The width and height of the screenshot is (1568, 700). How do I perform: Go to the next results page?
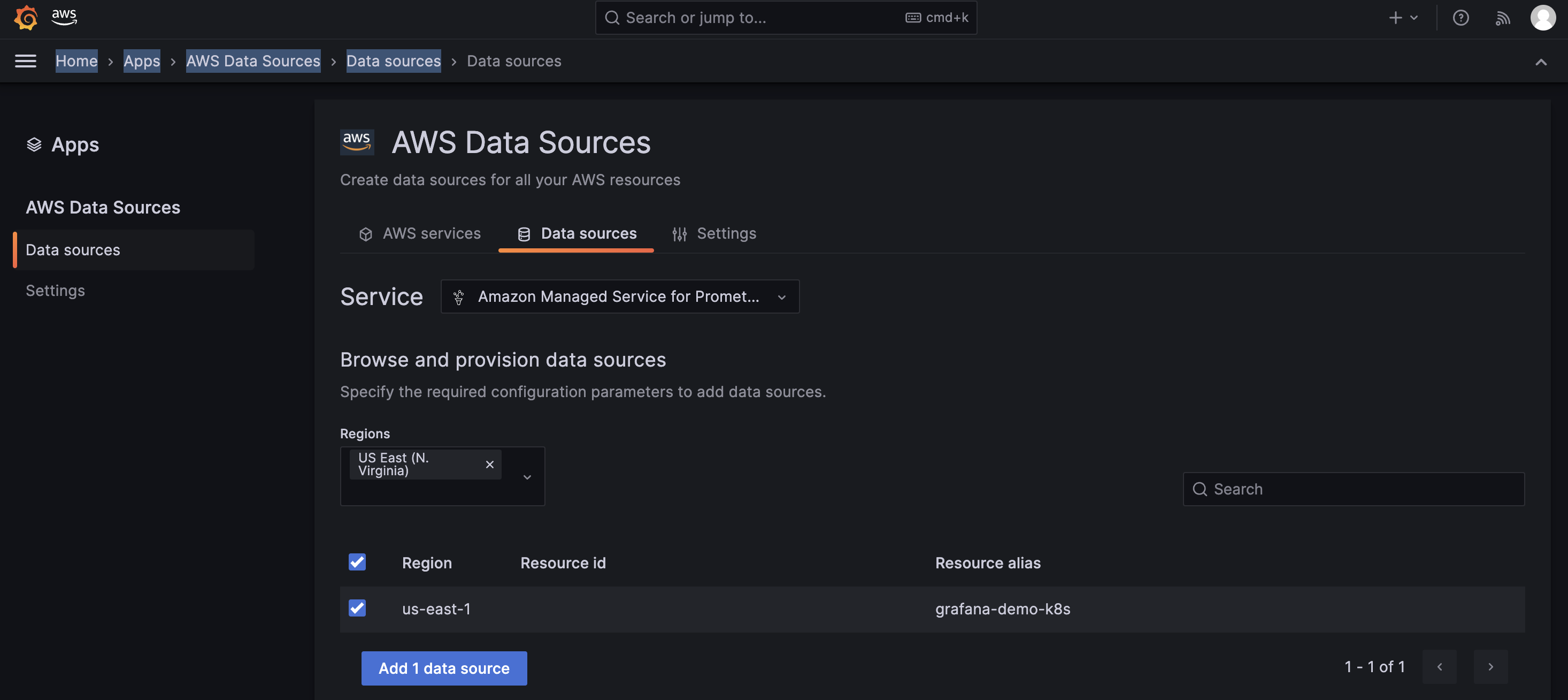[1490, 666]
